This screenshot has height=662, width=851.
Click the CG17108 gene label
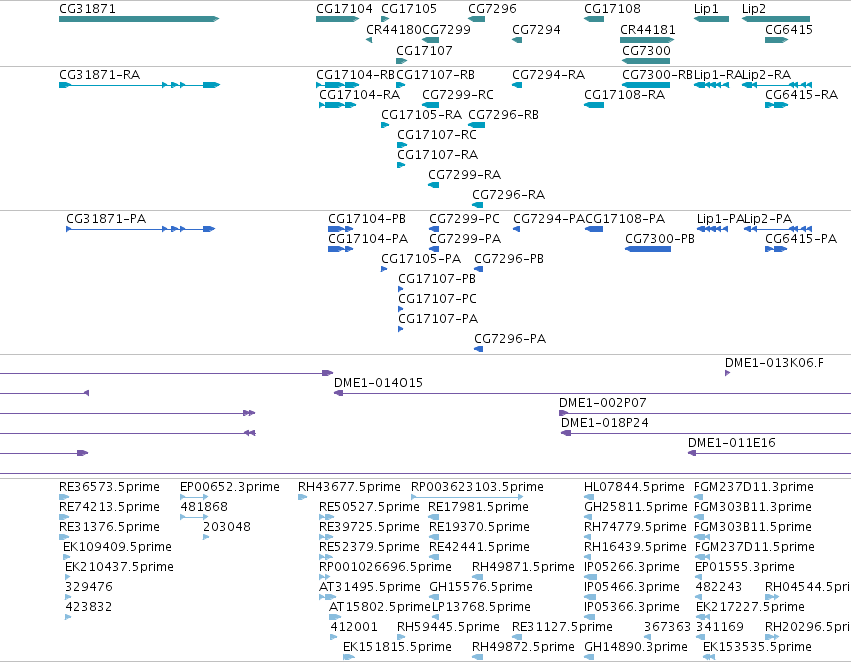click(612, 9)
